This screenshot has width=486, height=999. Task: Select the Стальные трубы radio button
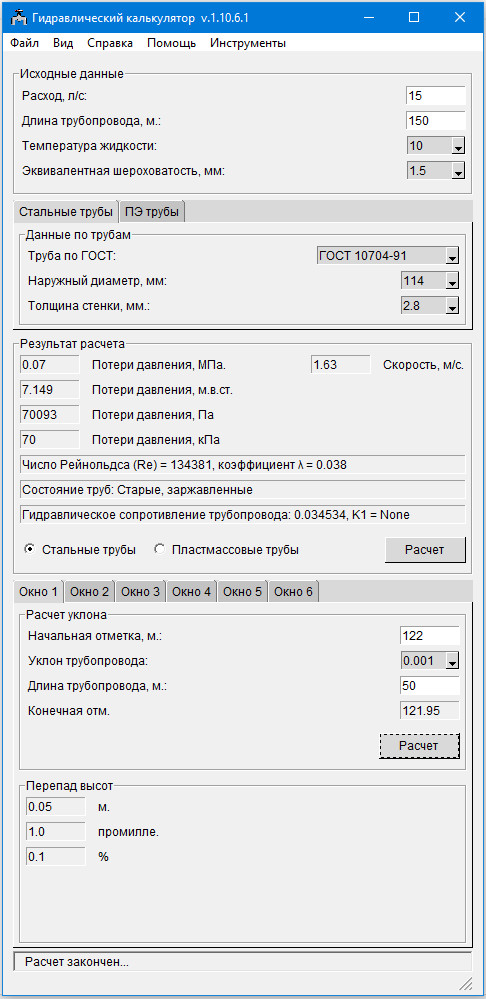29,549
